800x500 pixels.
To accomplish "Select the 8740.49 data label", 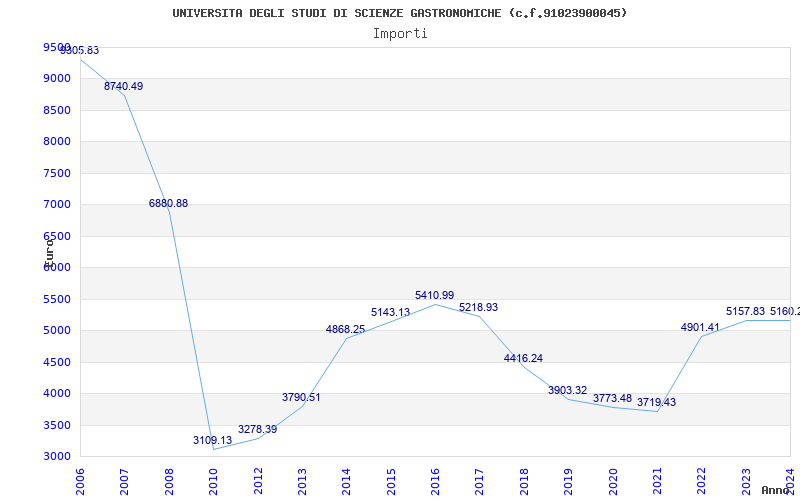I will pos(123,86).
